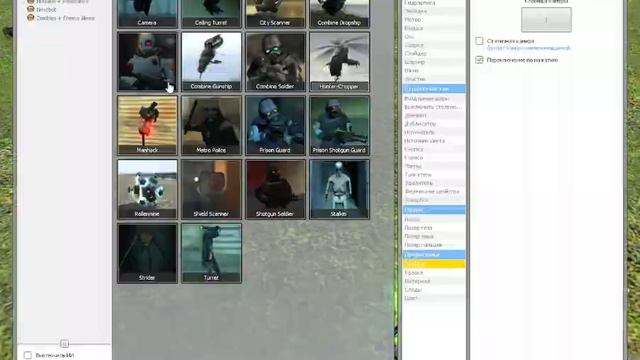This screenshot has width=640, height=360.
Task: Spawn the City Scanner NPC
Action: point(275,13)
